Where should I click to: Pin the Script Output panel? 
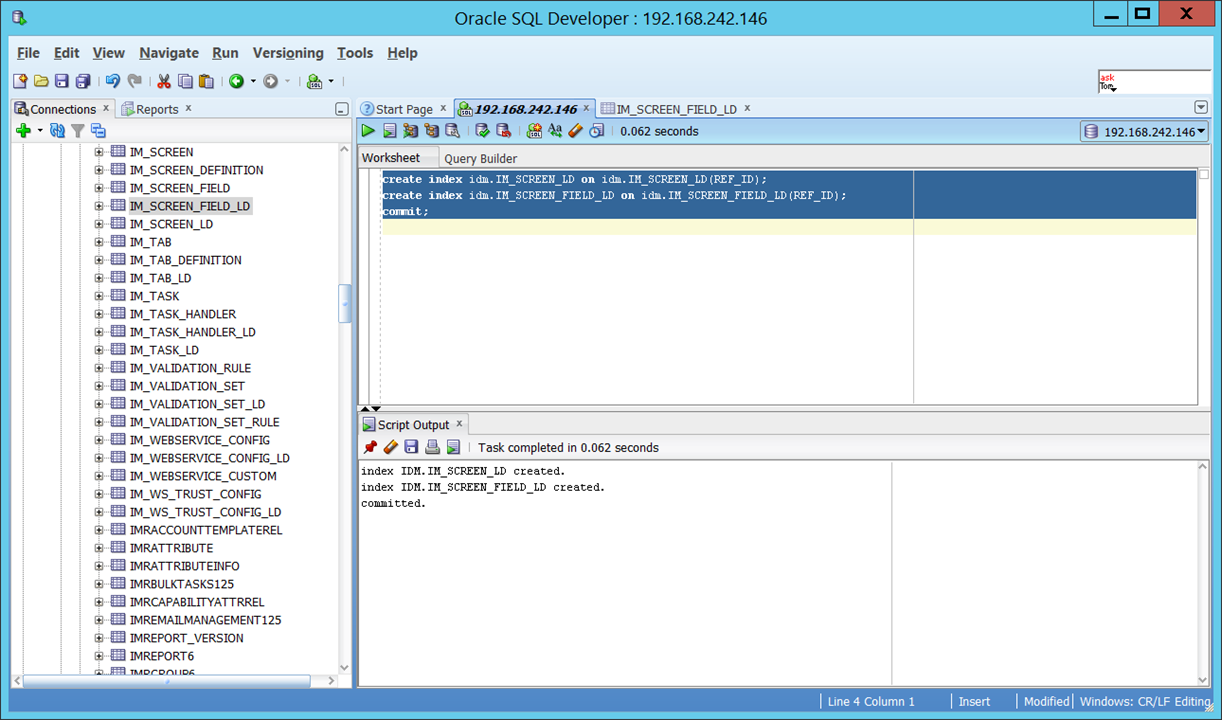[370, 447]
